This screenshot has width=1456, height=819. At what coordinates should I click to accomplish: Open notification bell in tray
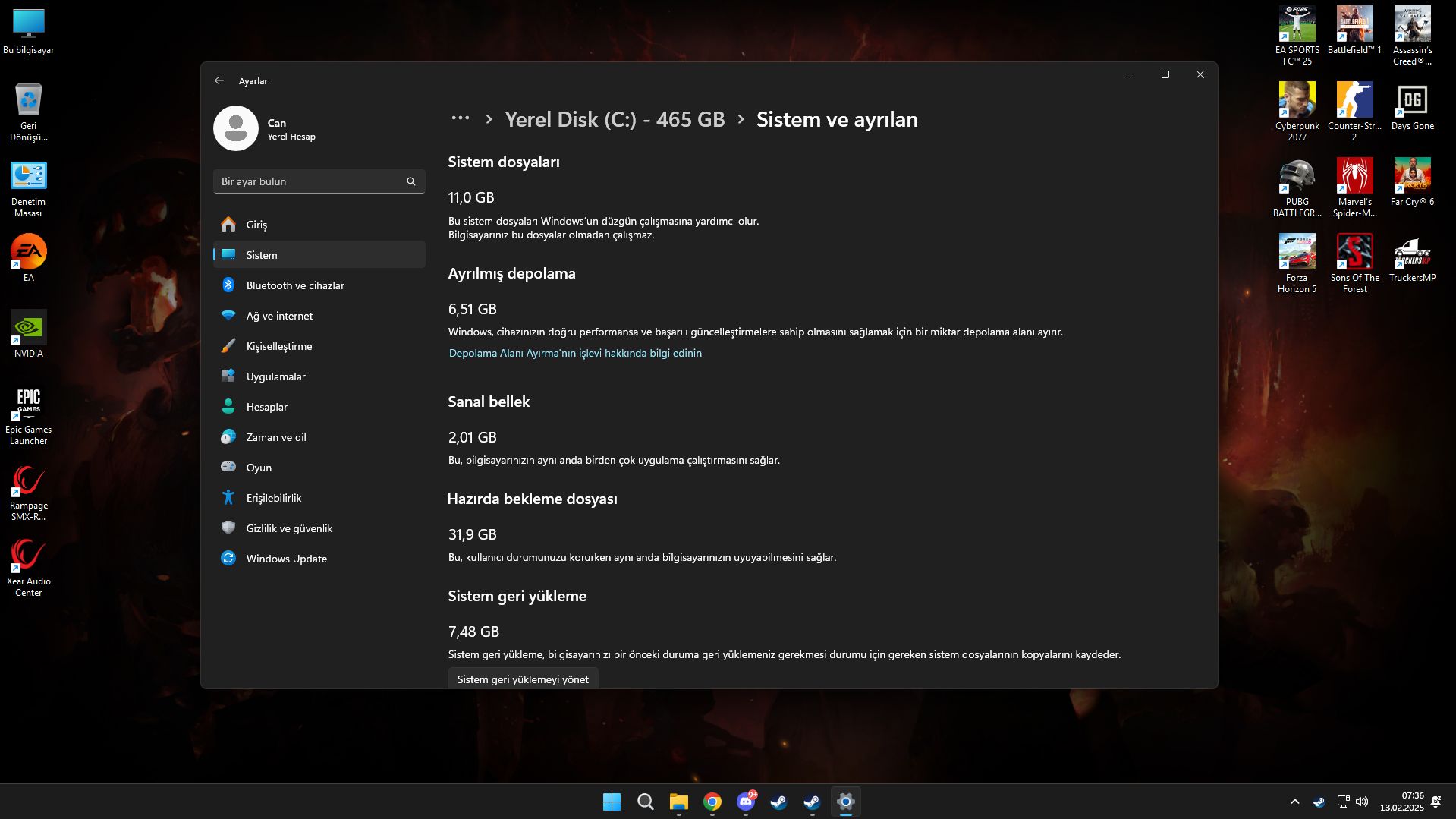[1436, 802]
